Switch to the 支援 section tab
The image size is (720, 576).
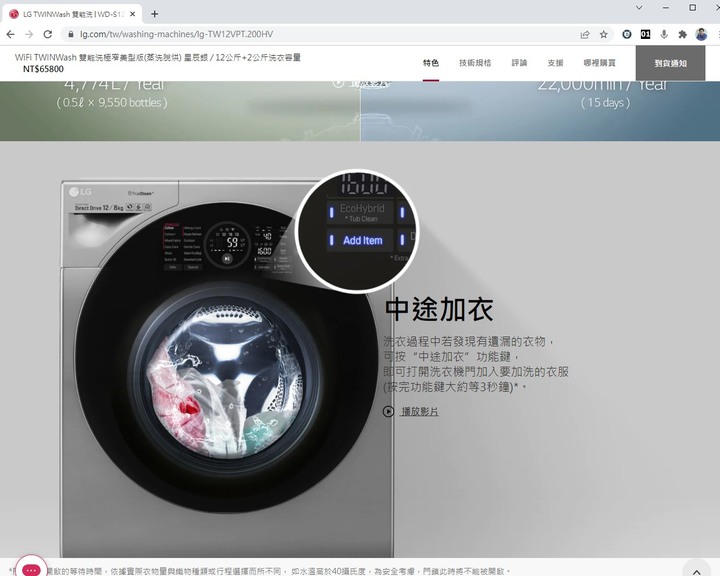click(555, 63)
